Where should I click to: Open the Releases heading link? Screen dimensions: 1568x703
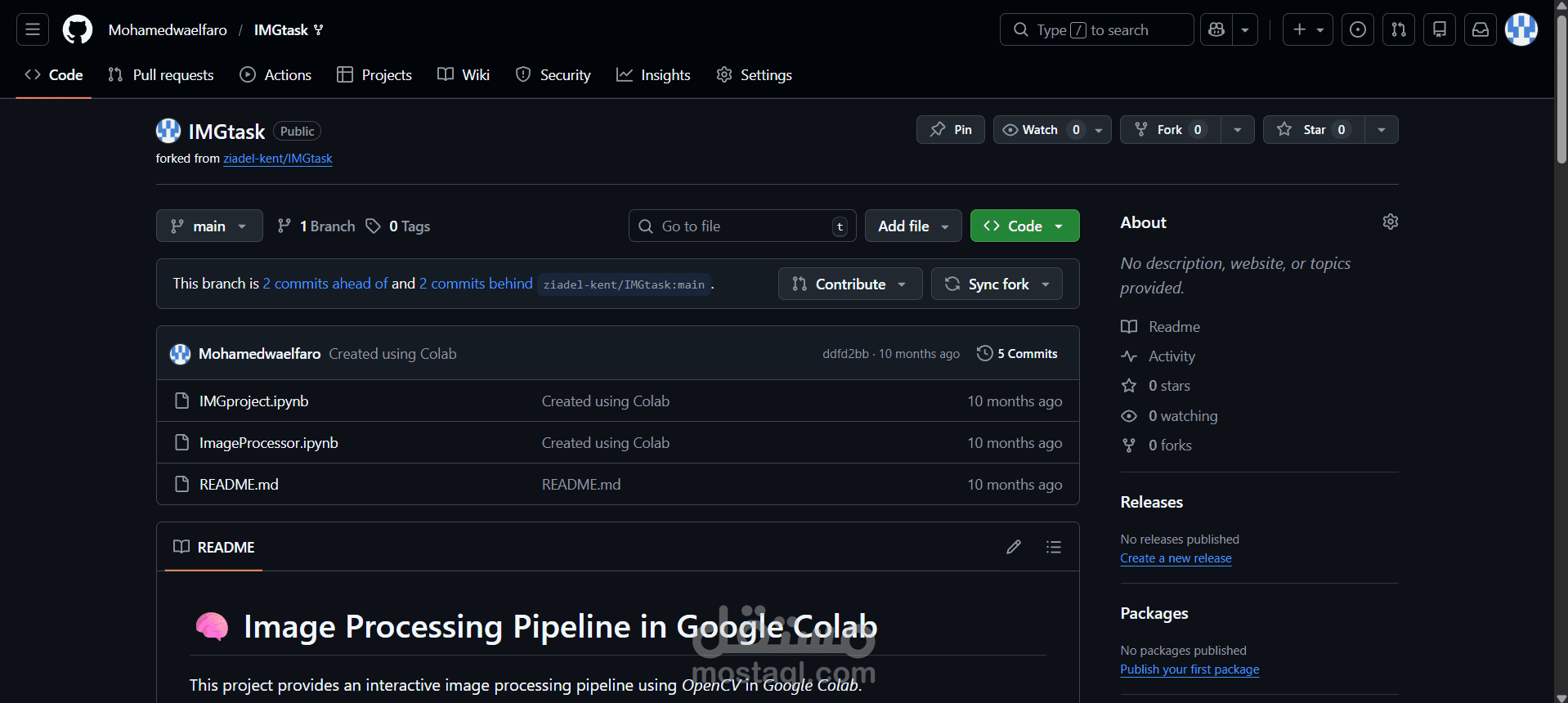pyautogui.click(x=1152, y=502)
